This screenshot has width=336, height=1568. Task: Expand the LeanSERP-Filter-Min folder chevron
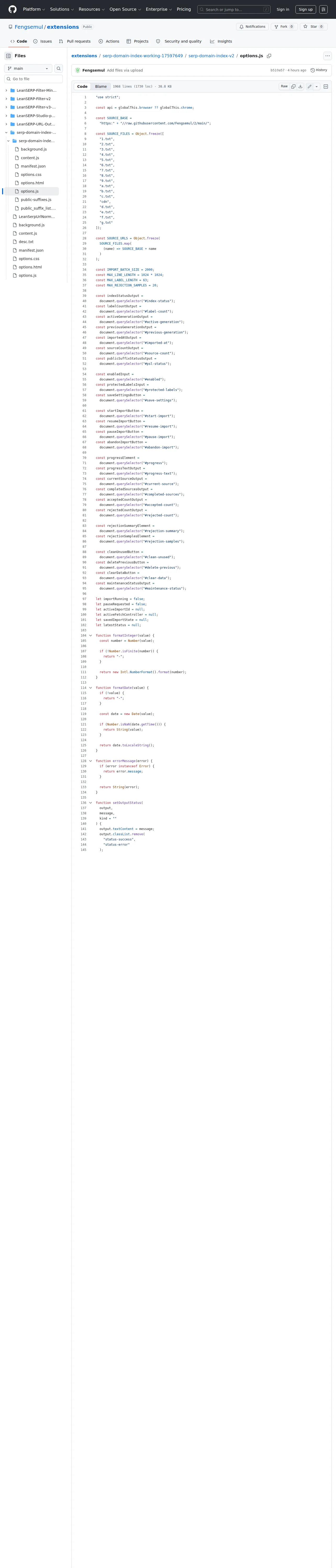6,90
